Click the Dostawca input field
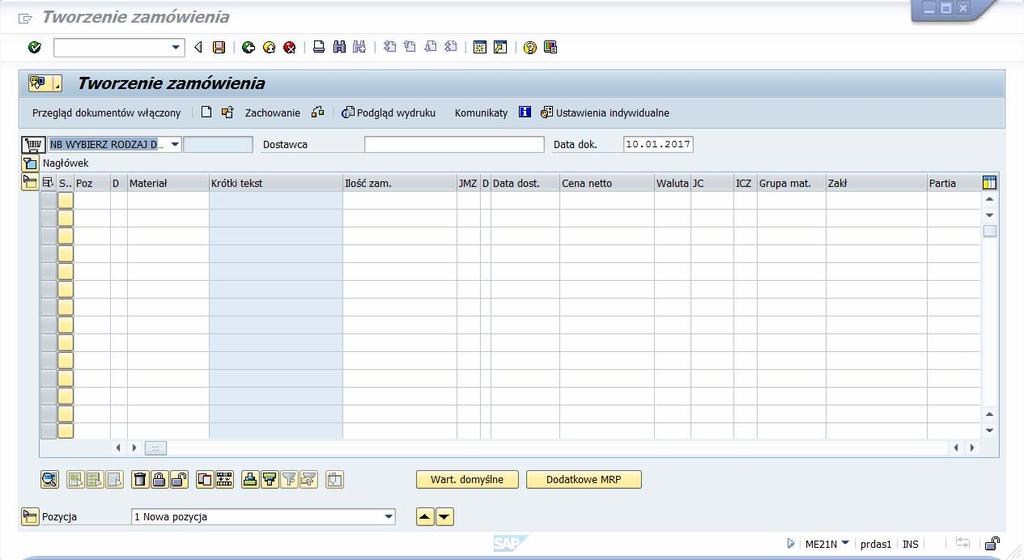 [x=454, y=144]
